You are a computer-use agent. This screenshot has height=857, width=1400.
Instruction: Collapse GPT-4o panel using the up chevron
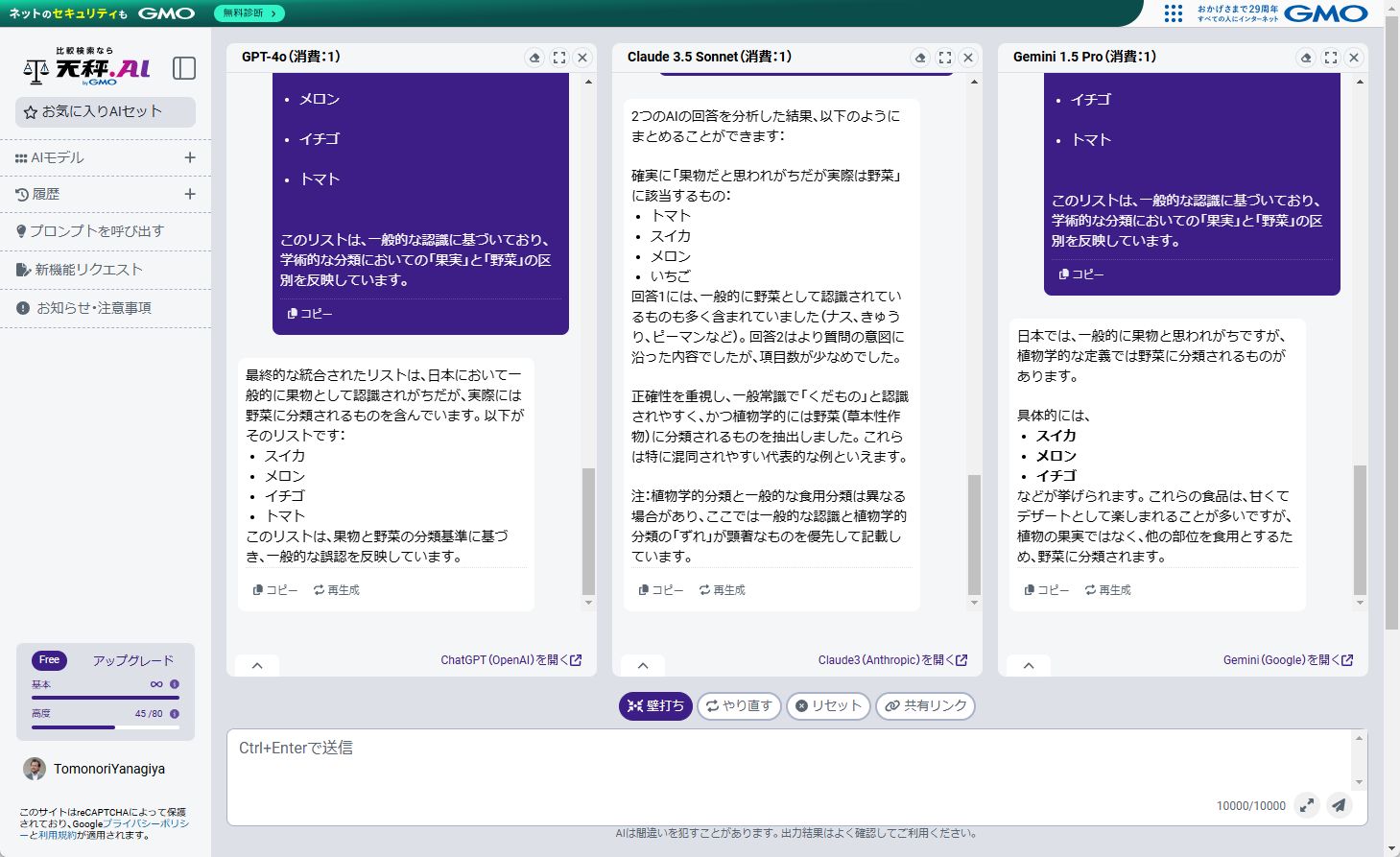256,664
